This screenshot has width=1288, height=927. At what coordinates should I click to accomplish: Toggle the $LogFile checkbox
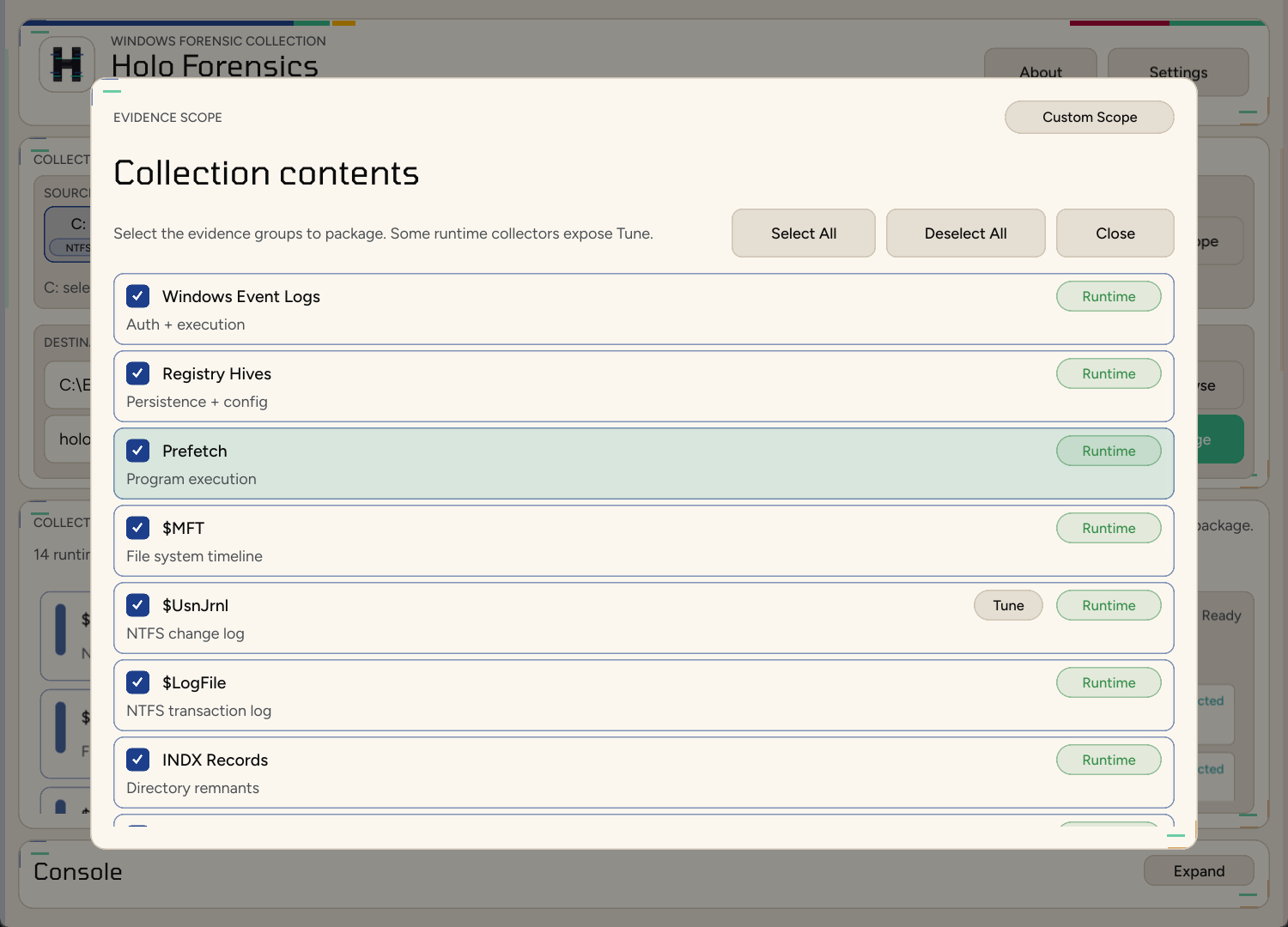[138, 682]
